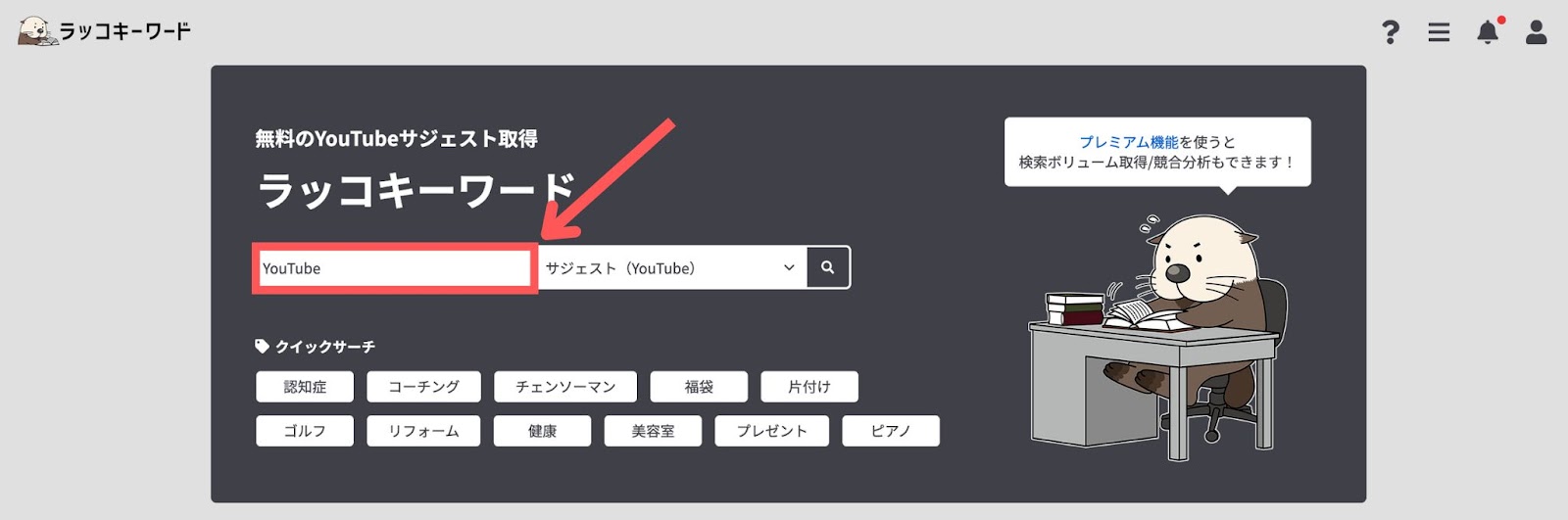Select the コーチング quick search tag
The height and width of the screenshot is (520, 1568).
423,387
